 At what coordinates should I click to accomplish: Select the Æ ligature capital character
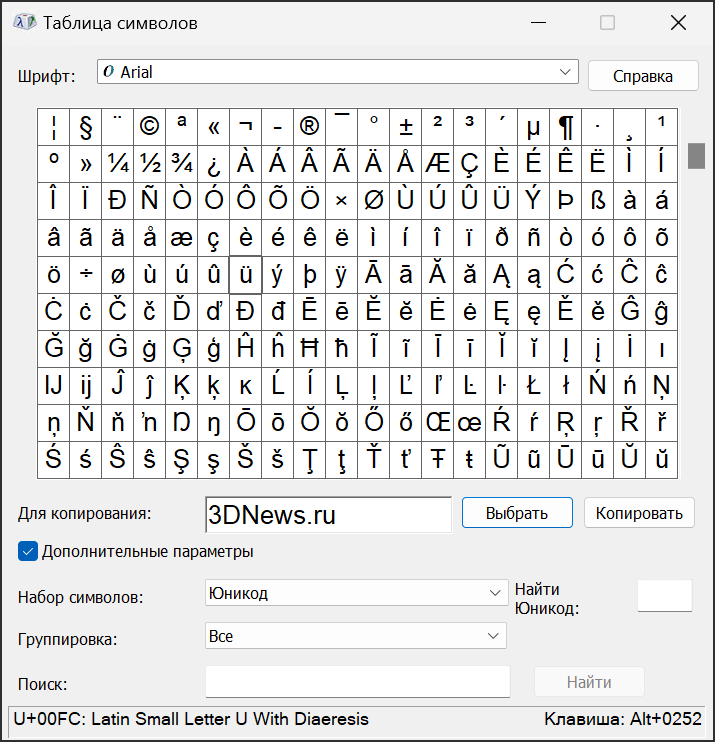(x=437, y=164)
